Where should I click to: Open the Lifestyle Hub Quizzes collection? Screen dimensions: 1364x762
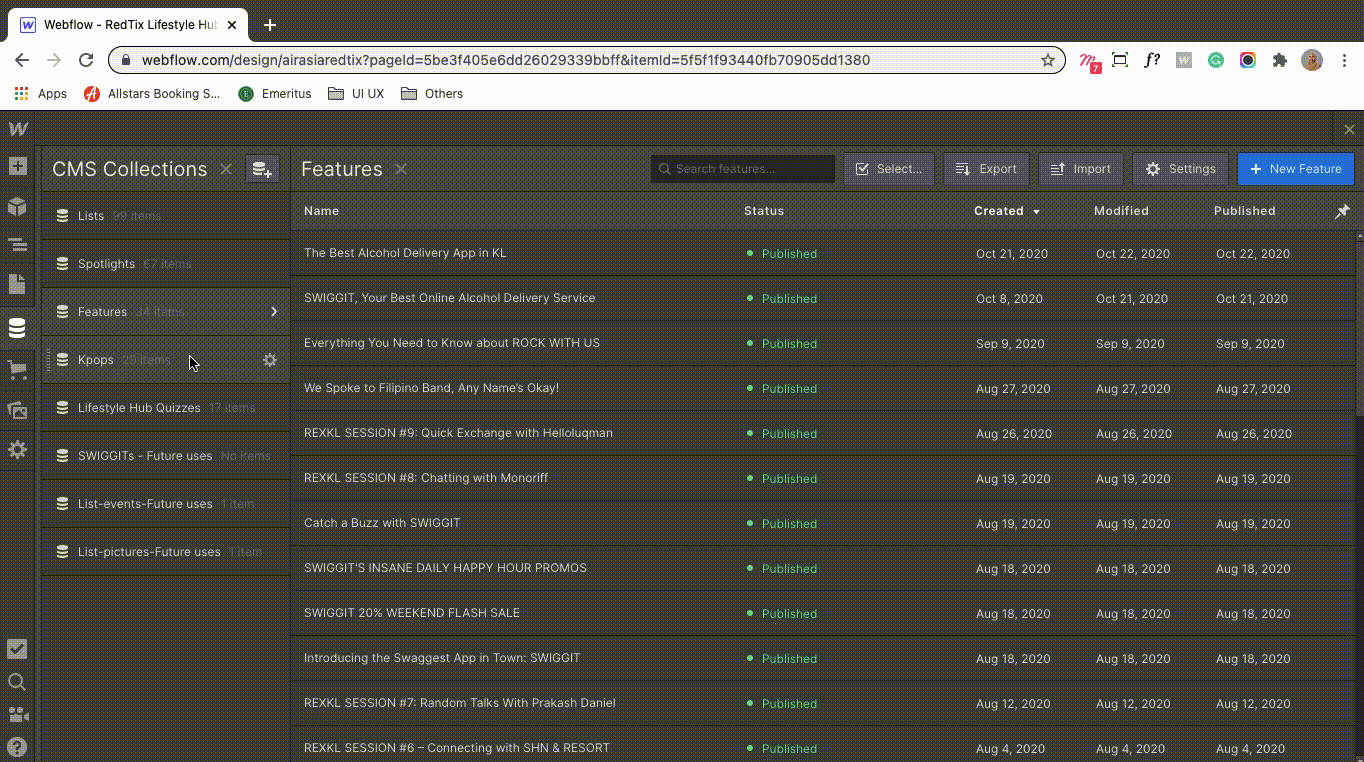(x=166, y=408)
